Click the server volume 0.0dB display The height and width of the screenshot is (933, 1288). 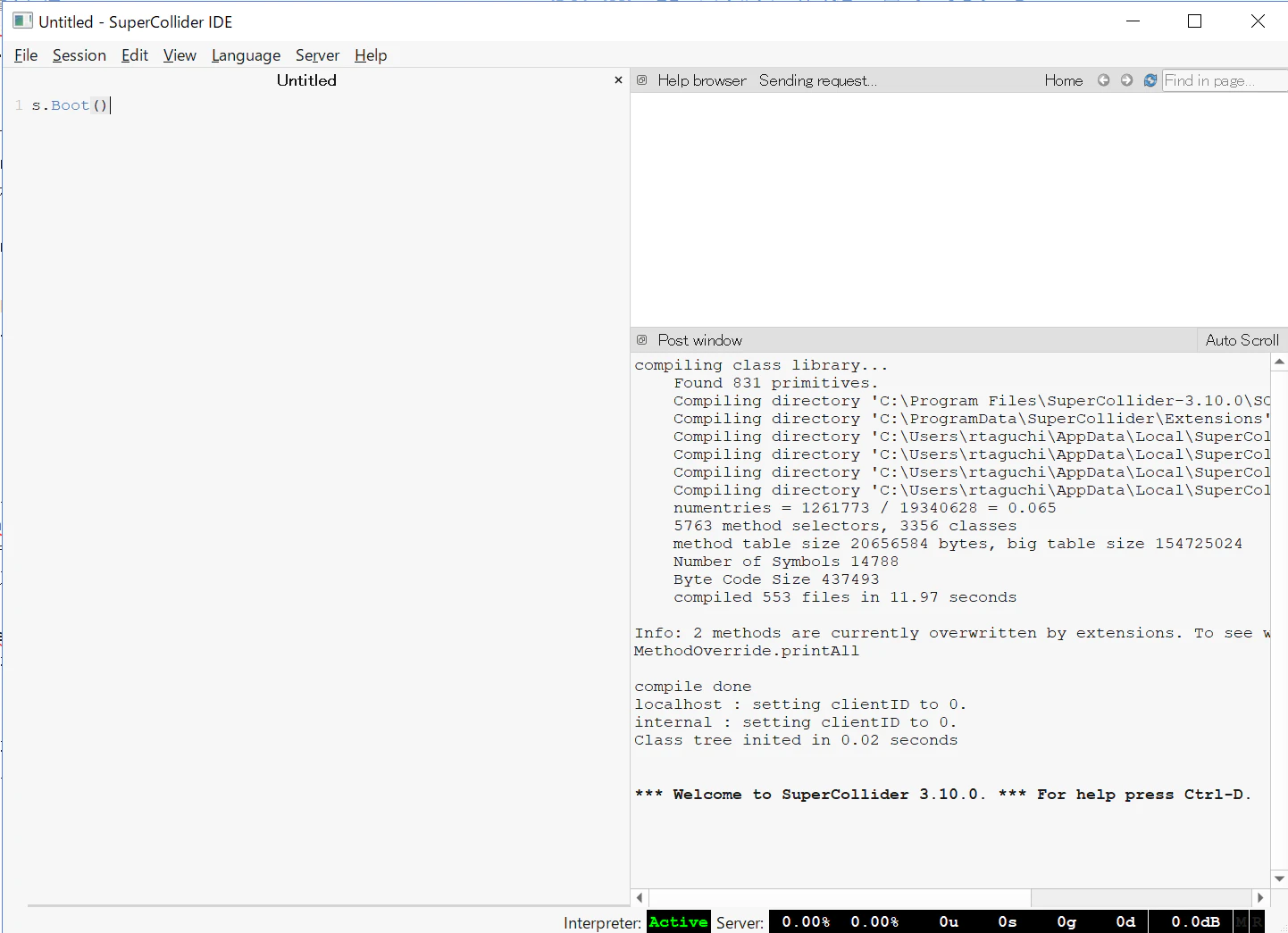pyautogui.click(x=1195, y=922)
